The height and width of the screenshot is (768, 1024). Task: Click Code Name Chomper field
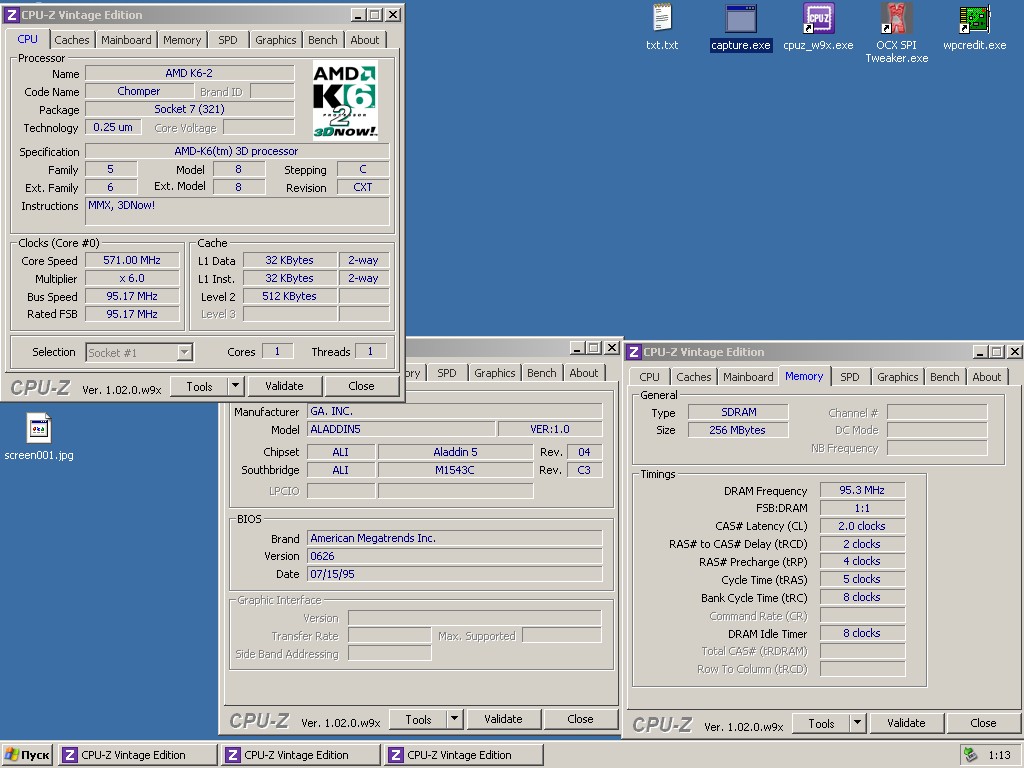click(138, 91)
